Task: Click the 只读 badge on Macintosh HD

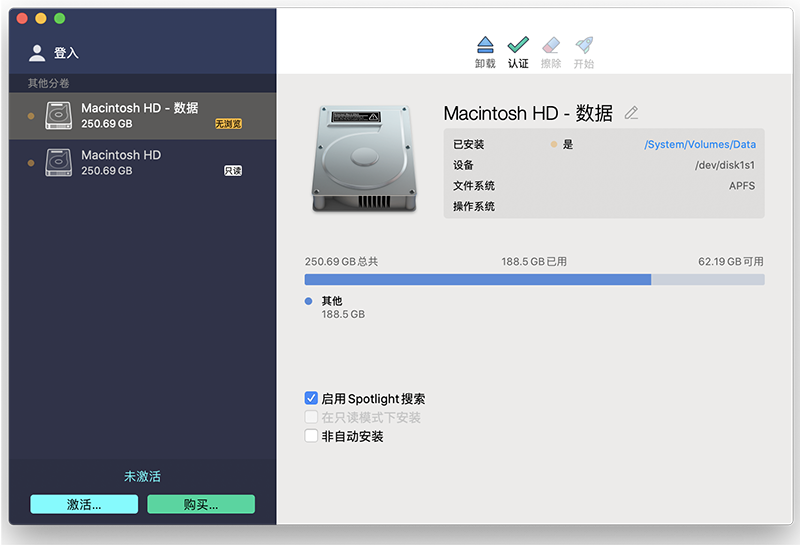Action: point(233,170)
